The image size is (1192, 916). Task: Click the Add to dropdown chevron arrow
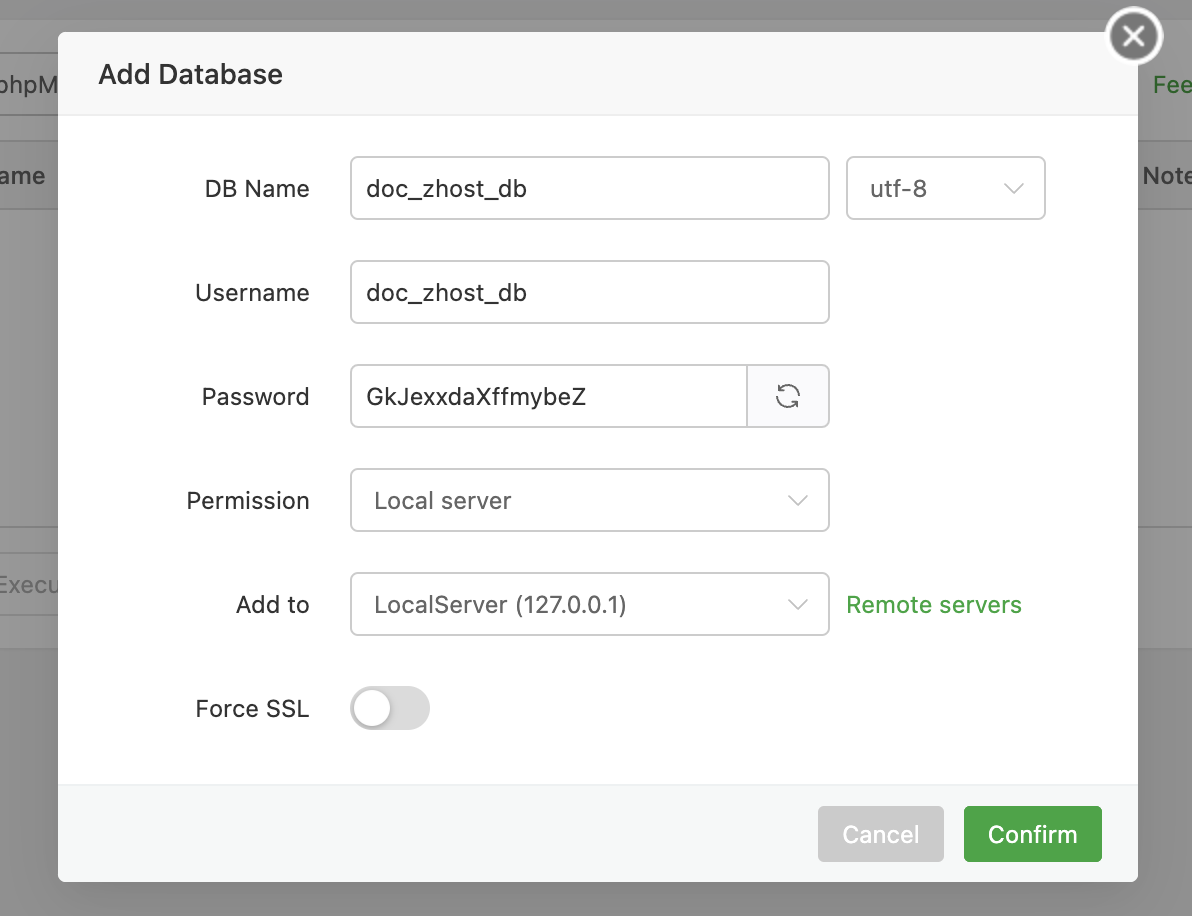coord(798,604)
